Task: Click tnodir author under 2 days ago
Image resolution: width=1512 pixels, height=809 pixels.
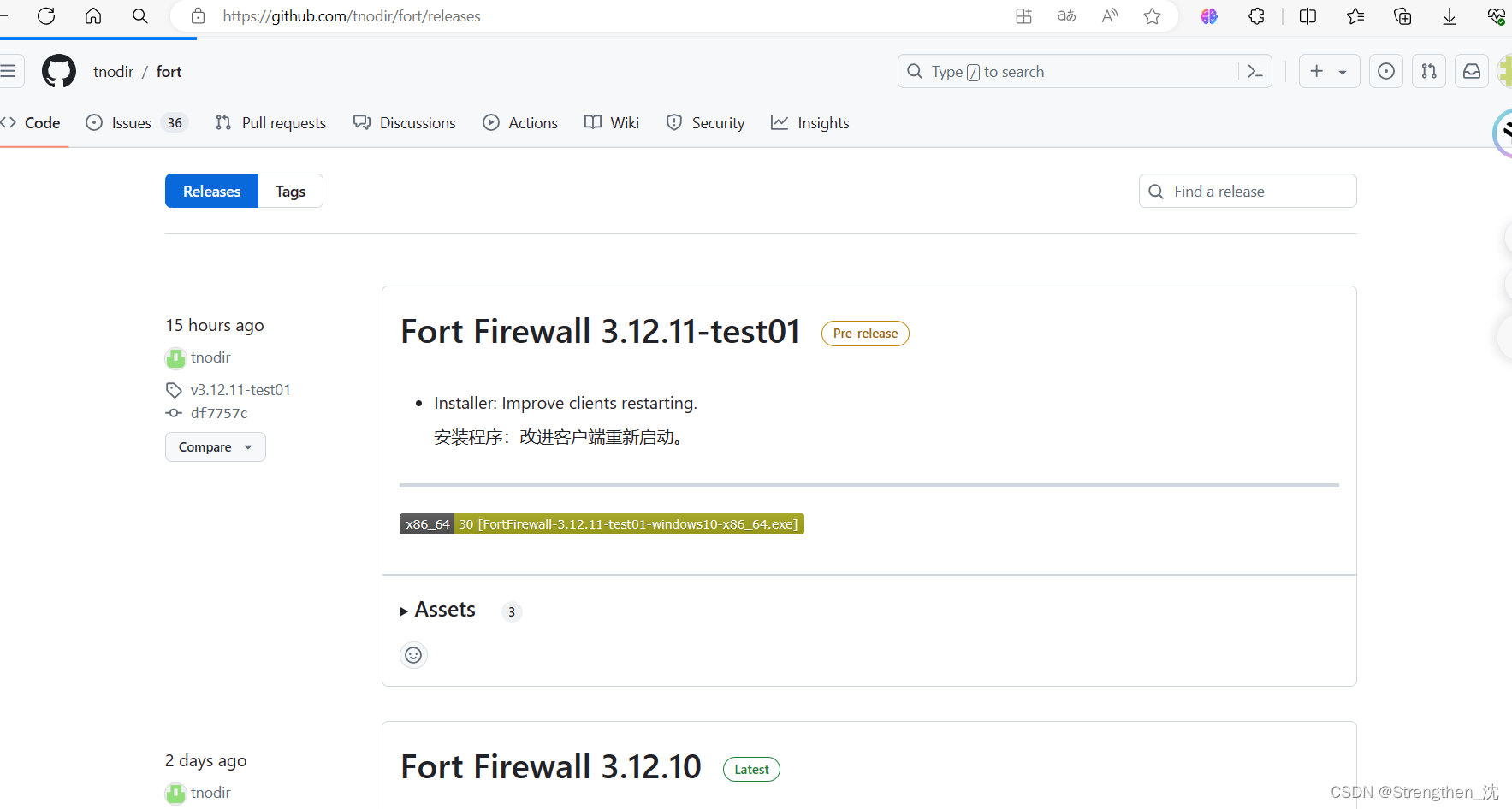Action: point(210,793)
